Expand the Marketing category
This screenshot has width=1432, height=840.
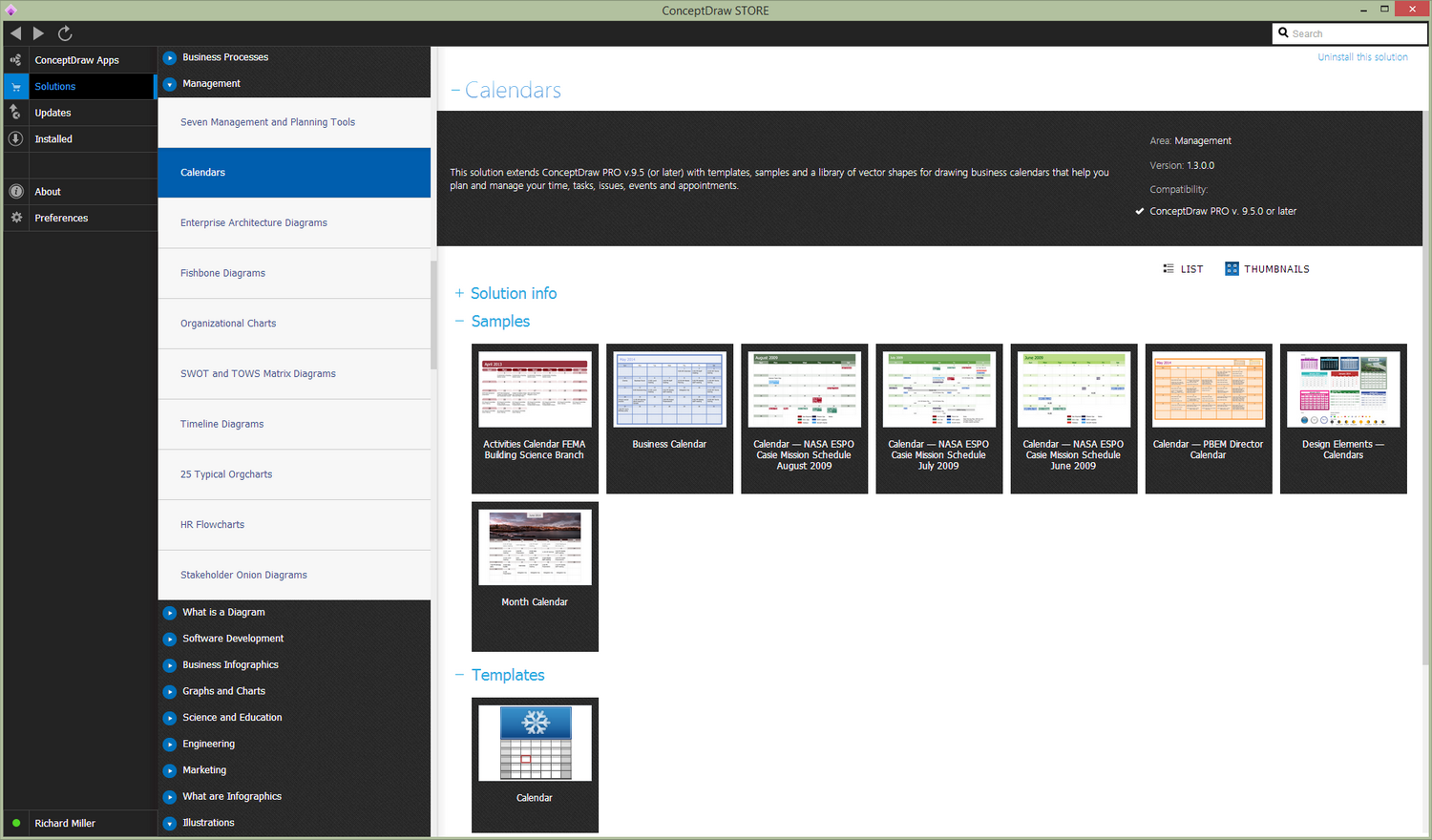click(x=170, y=770)
